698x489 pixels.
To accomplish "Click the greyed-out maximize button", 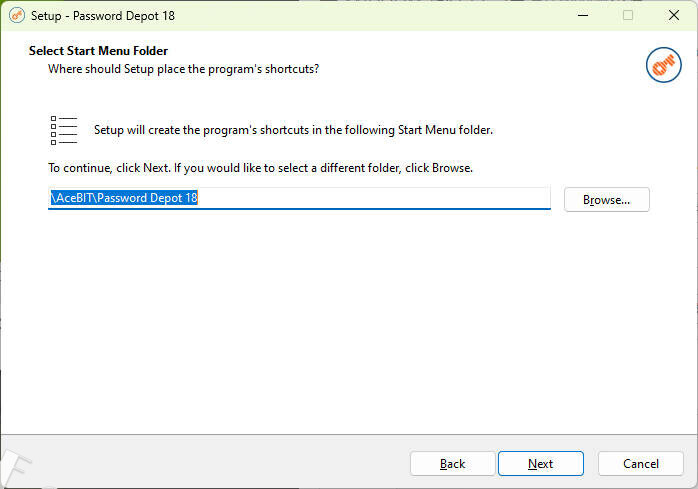I will 628,15.
